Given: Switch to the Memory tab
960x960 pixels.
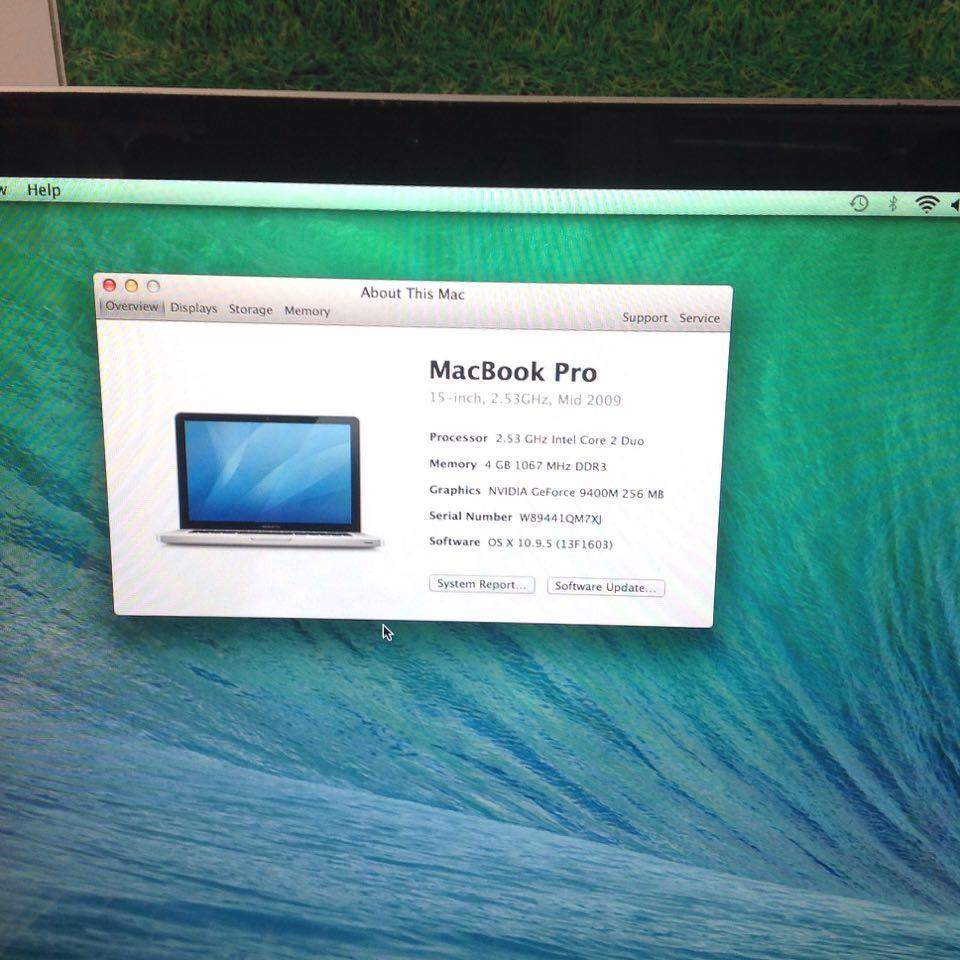Looking at the screenshot, I should point(307,311).
